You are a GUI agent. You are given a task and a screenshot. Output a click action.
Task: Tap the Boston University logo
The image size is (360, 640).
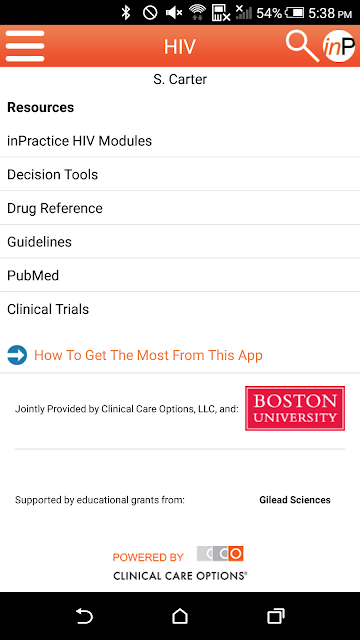click(295, 408)
